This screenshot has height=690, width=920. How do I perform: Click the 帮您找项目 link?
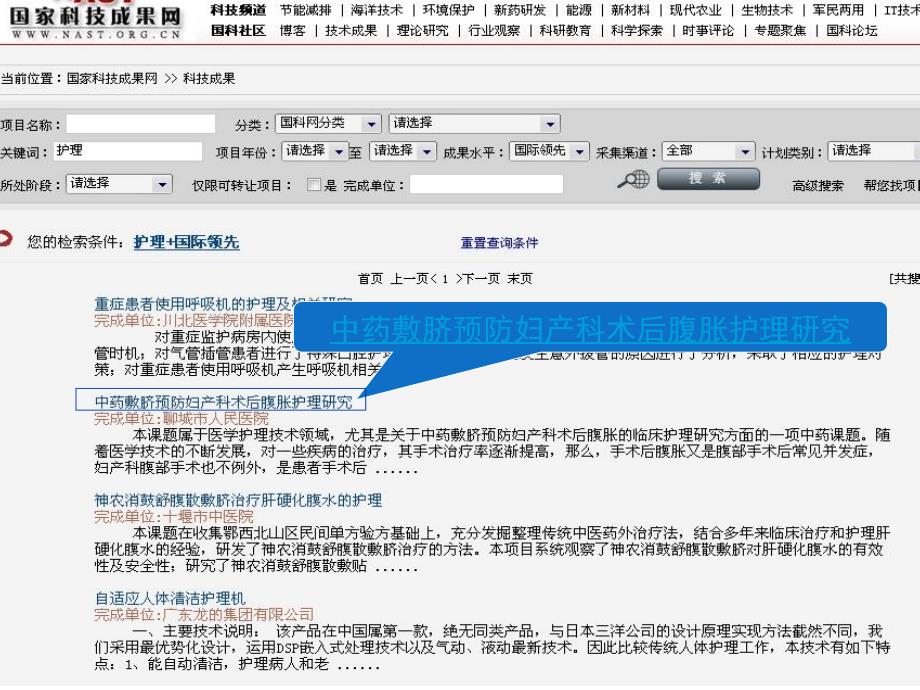pyautogui.click(x=891, y=186)
